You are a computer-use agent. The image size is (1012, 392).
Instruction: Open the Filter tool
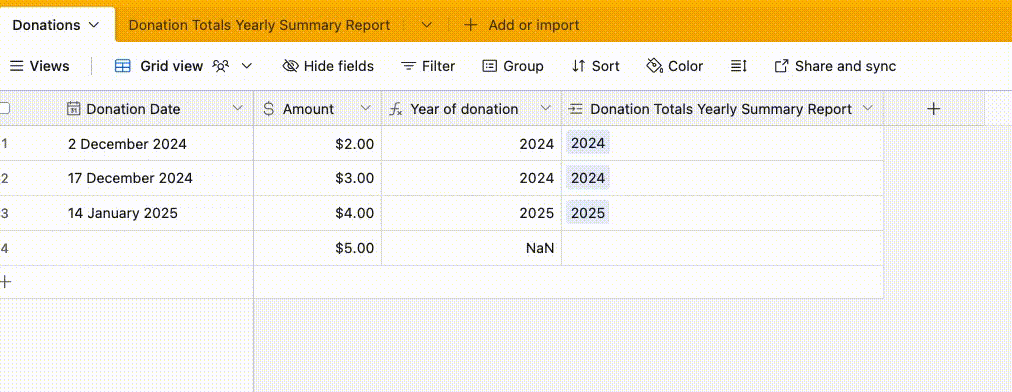(x=428, y=66)
